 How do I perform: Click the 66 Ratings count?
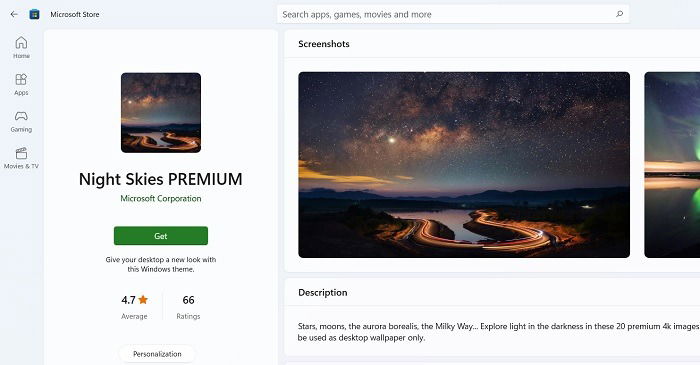[x=188, y=307]
